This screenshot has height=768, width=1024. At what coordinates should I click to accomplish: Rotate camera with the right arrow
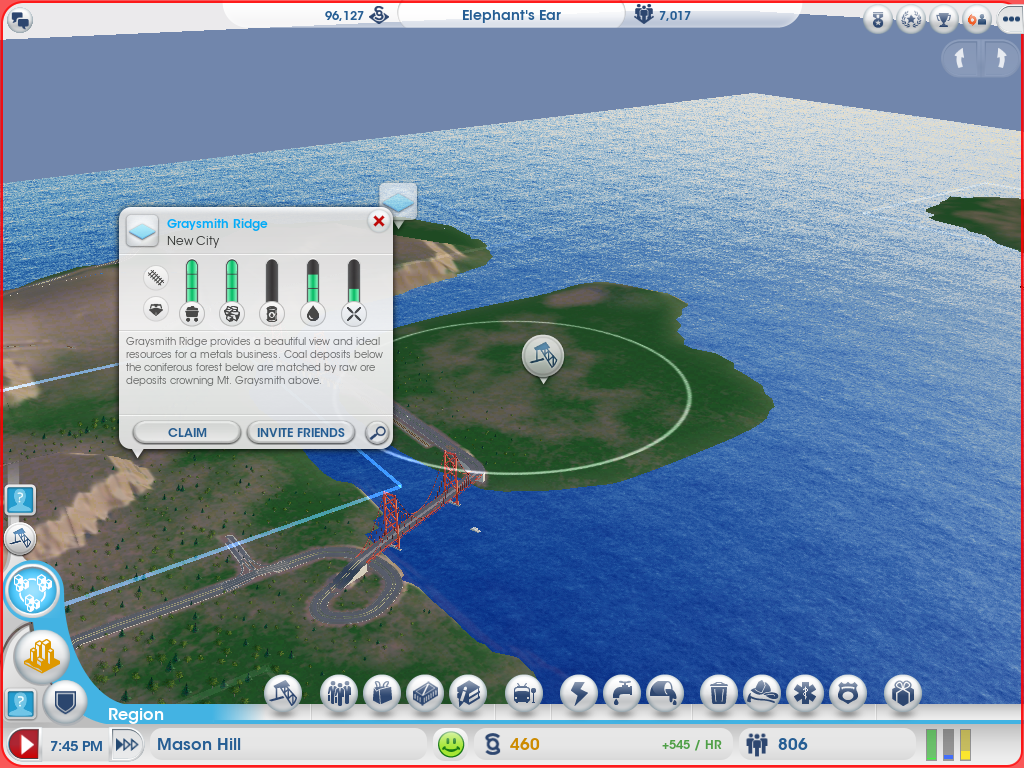(1000, 58)
